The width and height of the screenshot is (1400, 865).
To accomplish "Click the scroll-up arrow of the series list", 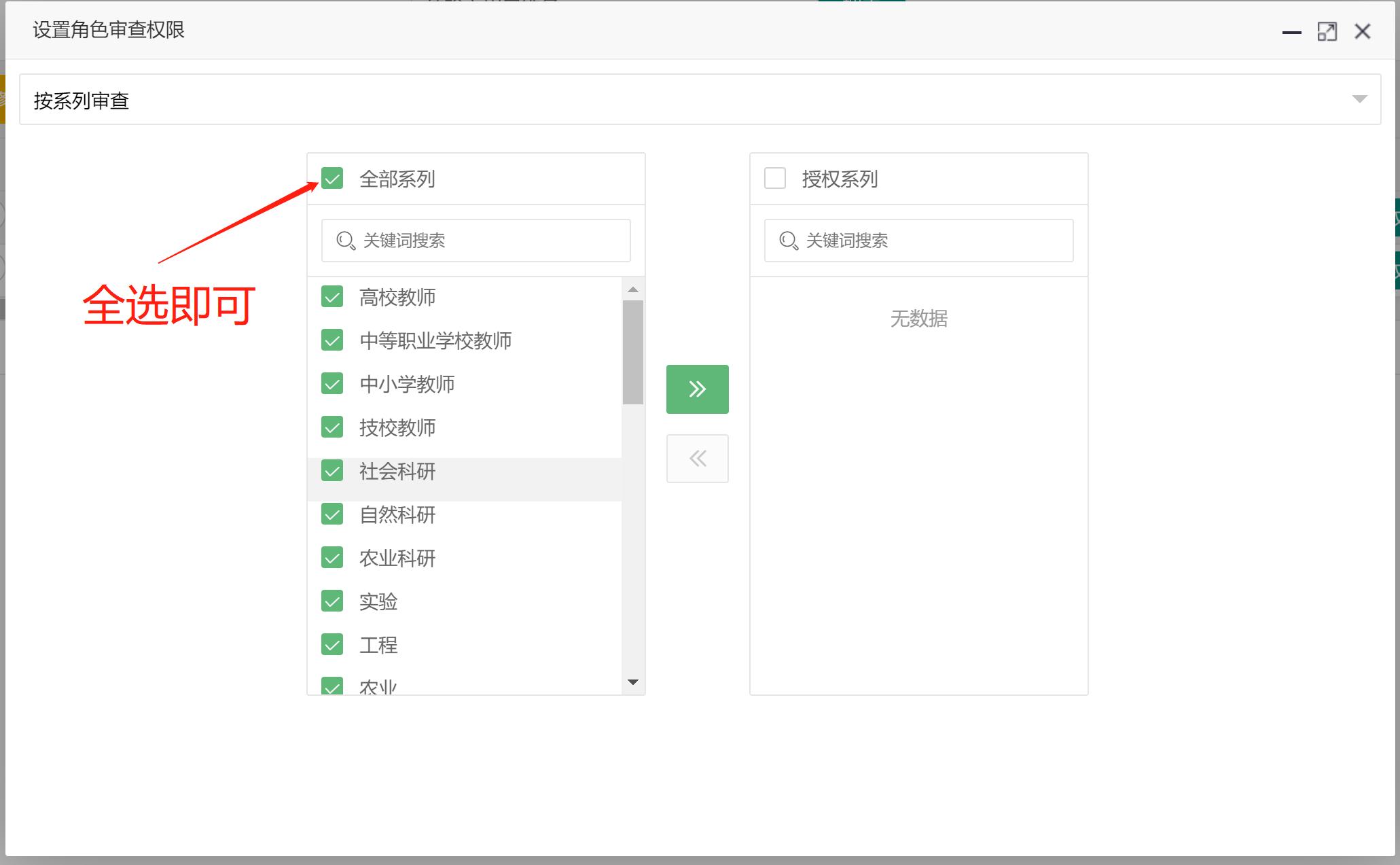I will (x=632, y=288).
